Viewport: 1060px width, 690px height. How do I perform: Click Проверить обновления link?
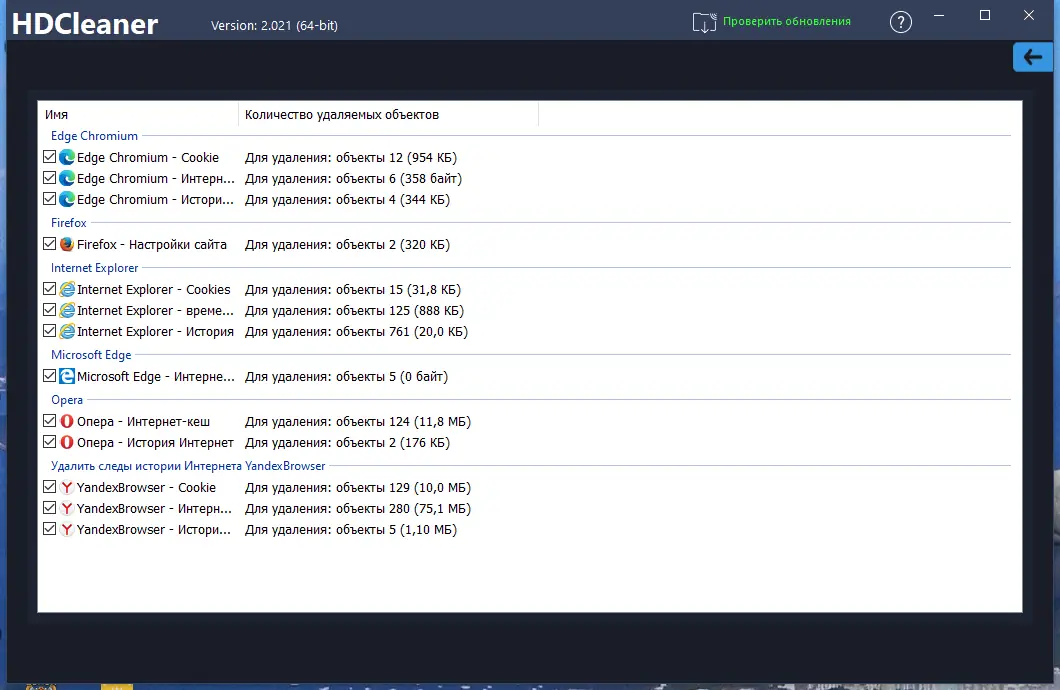(x=787, y=22)
